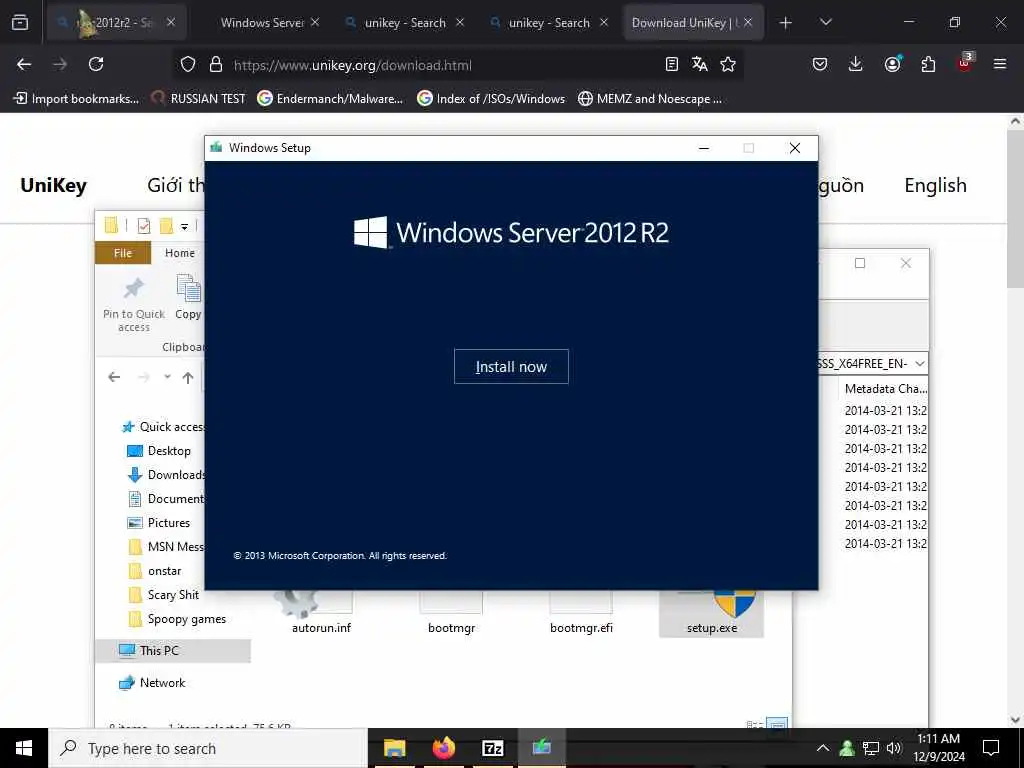The height and width of the screenshot is (768, 1024).
Task: Select This PC in navigation pane
Action: pos(172,650)
